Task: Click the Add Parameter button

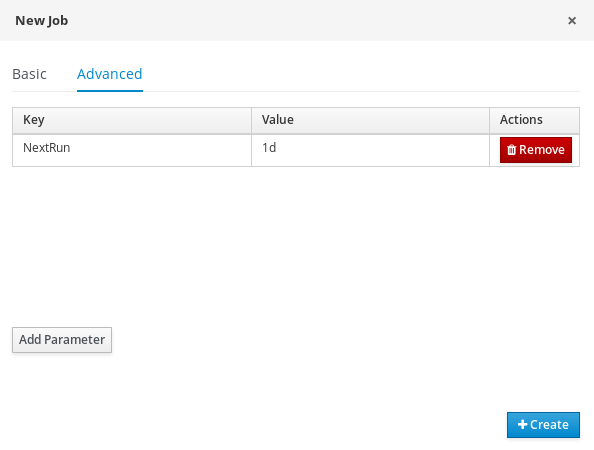Action: (62, 340)
